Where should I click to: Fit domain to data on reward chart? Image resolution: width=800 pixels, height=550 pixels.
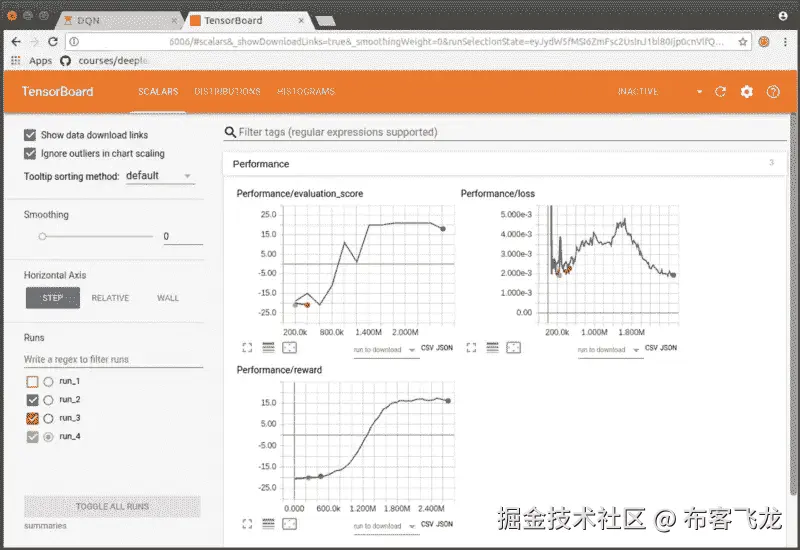(x=289, y=524)
